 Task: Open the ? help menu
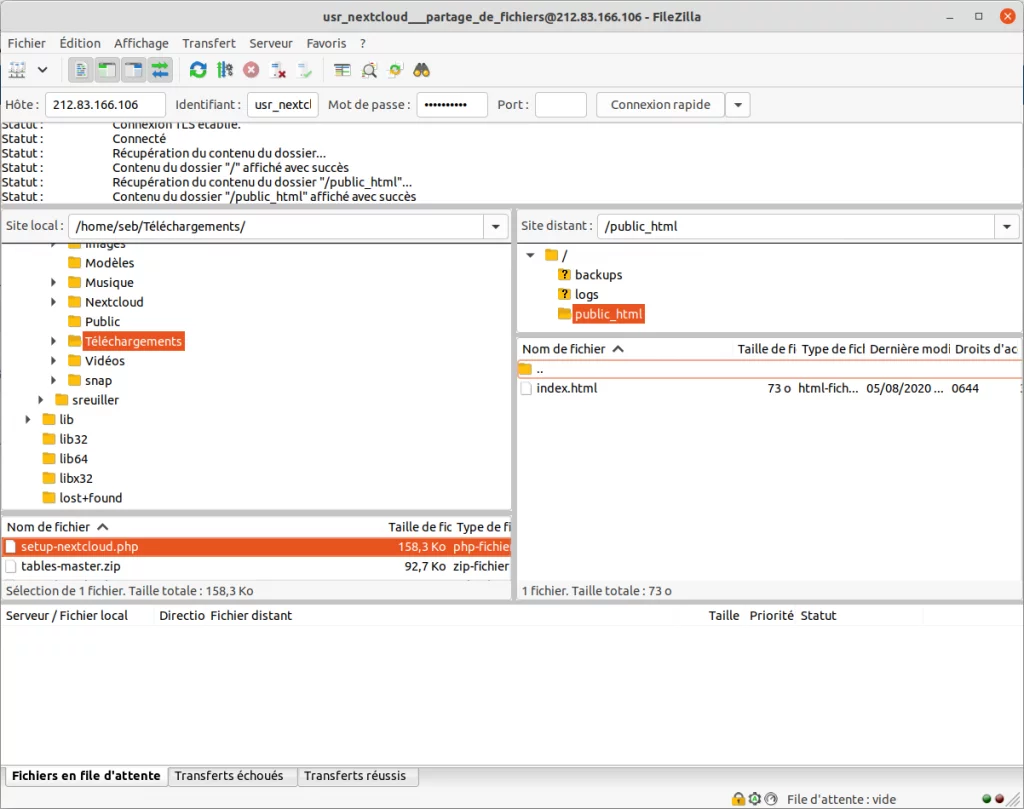[x=362, y=43]
